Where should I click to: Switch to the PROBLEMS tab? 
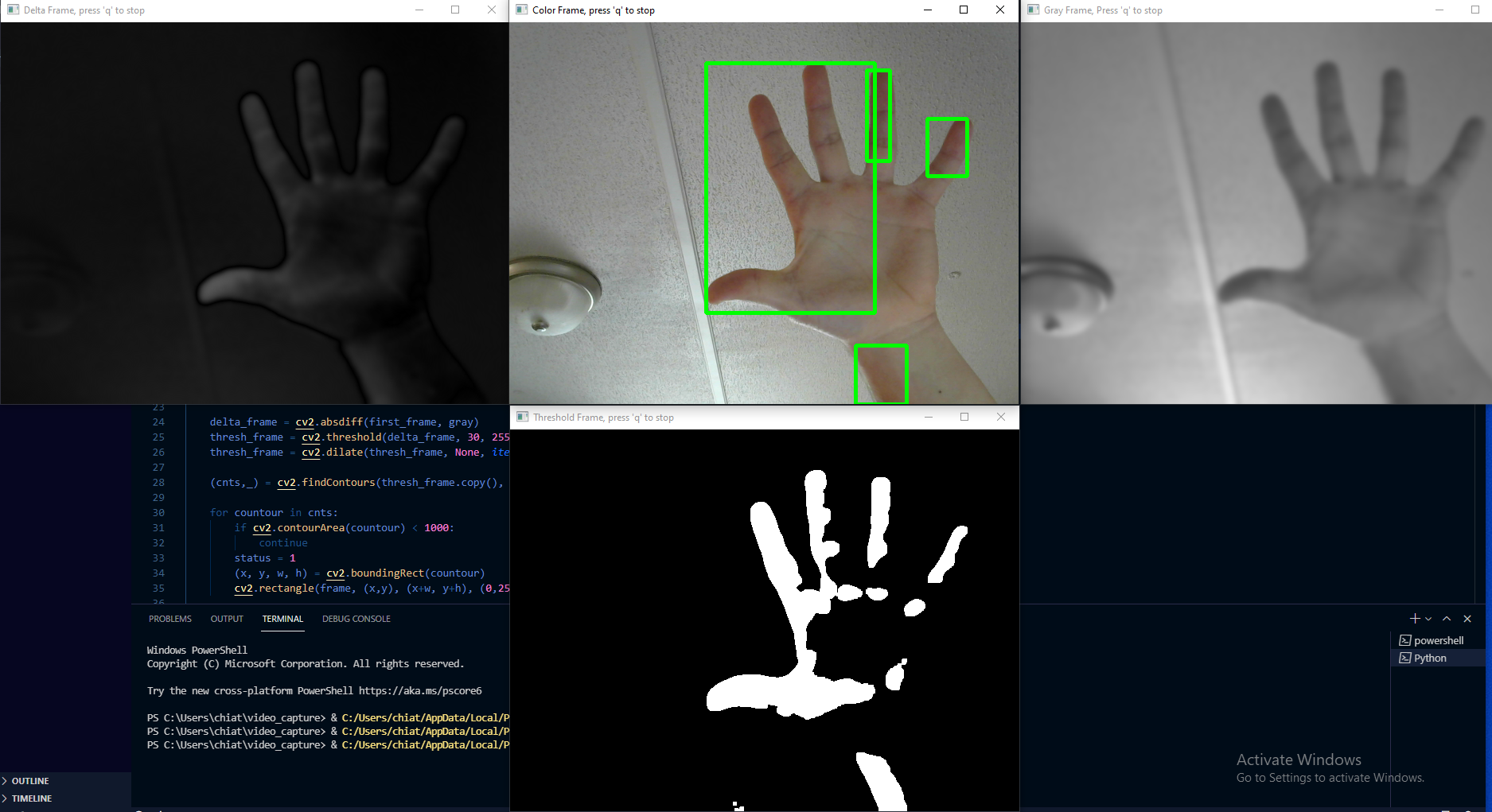click(x=169, y=619)
